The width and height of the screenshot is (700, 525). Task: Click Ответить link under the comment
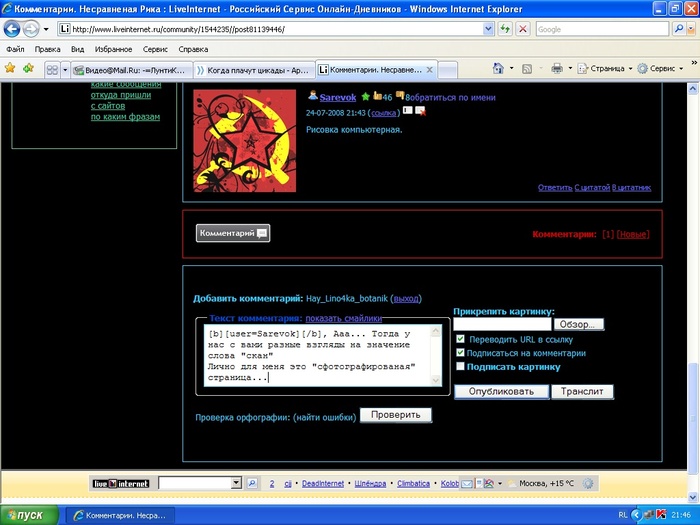pos(555,188)
